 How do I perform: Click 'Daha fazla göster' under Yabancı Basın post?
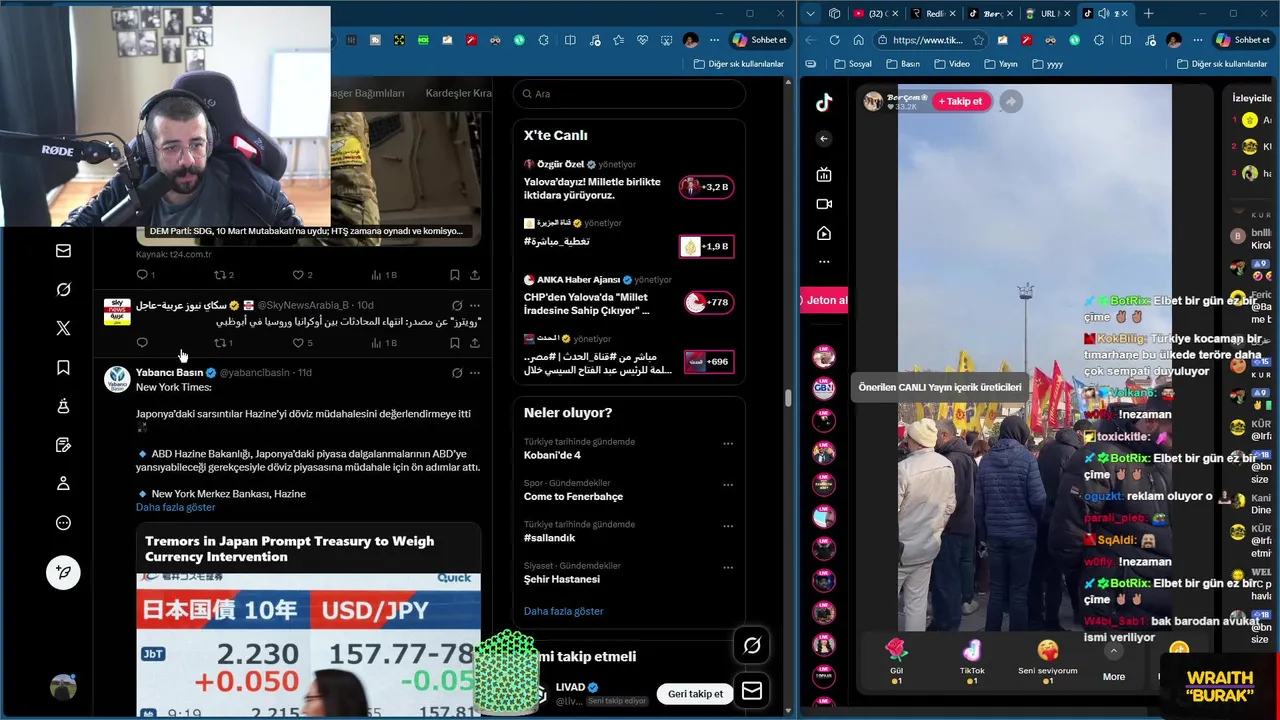click(175, 507)
